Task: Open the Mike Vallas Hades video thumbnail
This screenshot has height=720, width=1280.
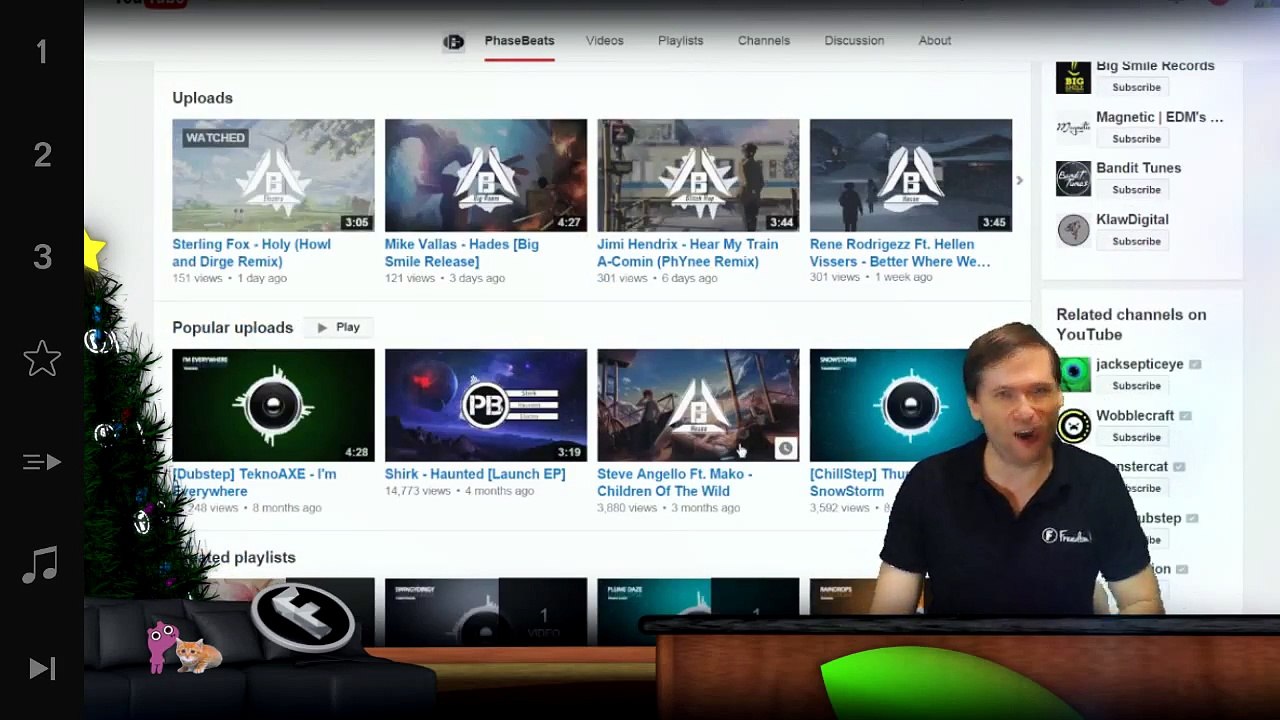Action: click(486, 175)
